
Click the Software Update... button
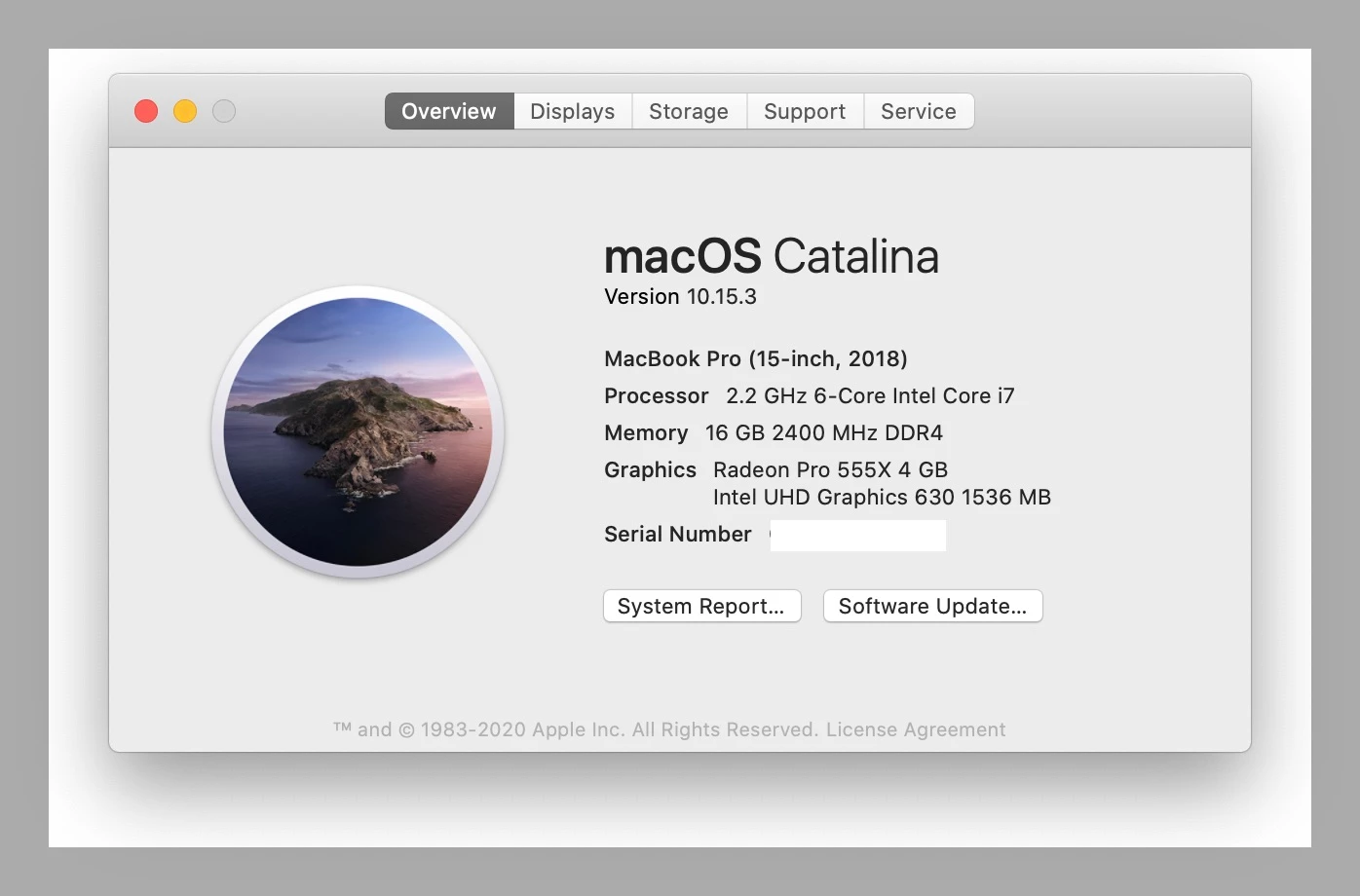[x=932, y=606]
